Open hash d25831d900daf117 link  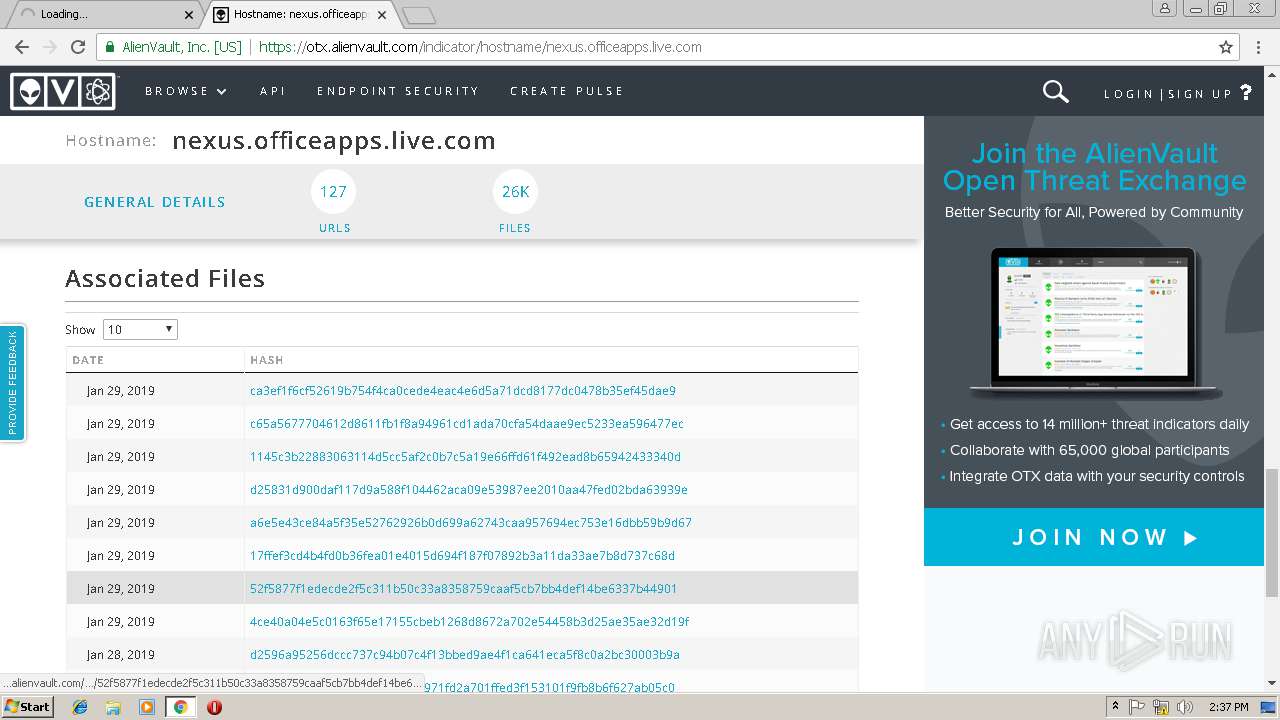[469, 490]
